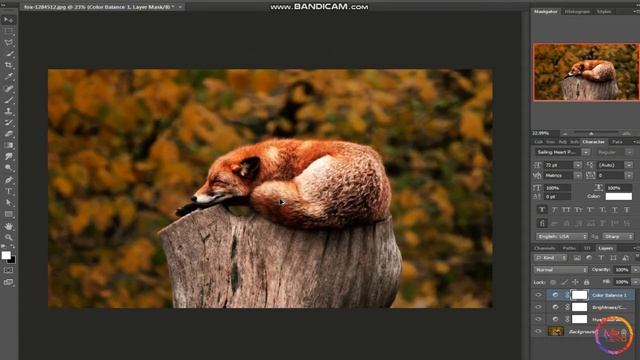Select the Spot Healing Brush tool
The height and width of the screenshot is (360, 640).
8,88
